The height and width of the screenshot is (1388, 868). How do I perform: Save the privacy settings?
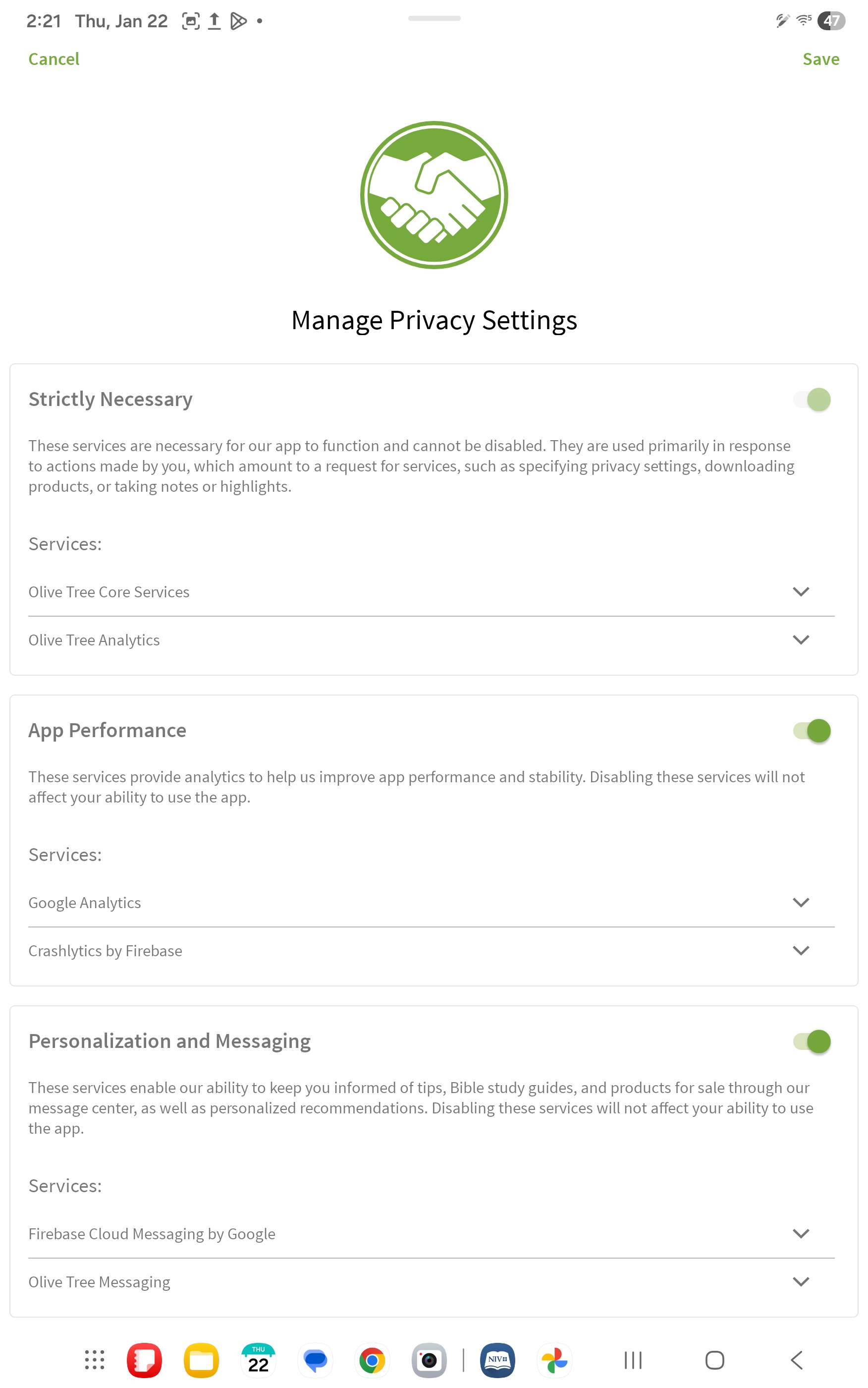tap(820, 59)
